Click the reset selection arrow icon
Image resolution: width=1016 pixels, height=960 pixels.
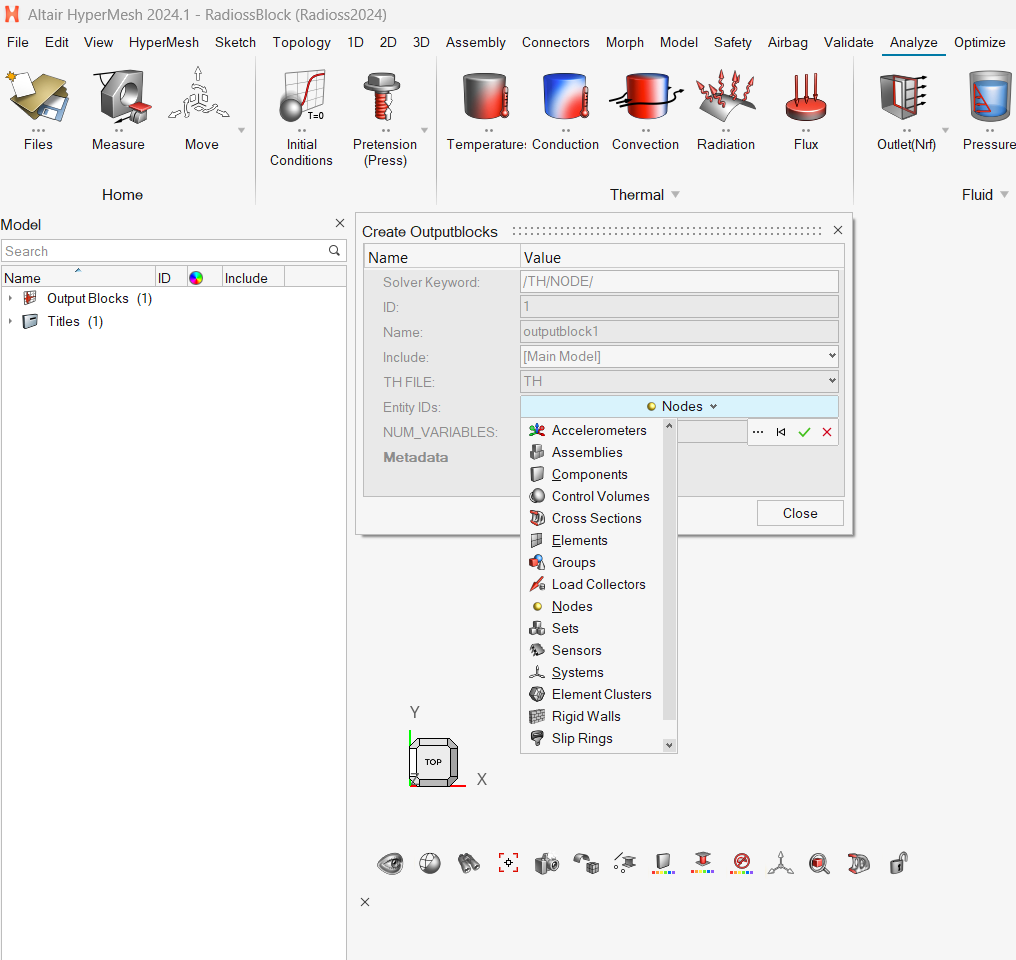coord(781,432)
